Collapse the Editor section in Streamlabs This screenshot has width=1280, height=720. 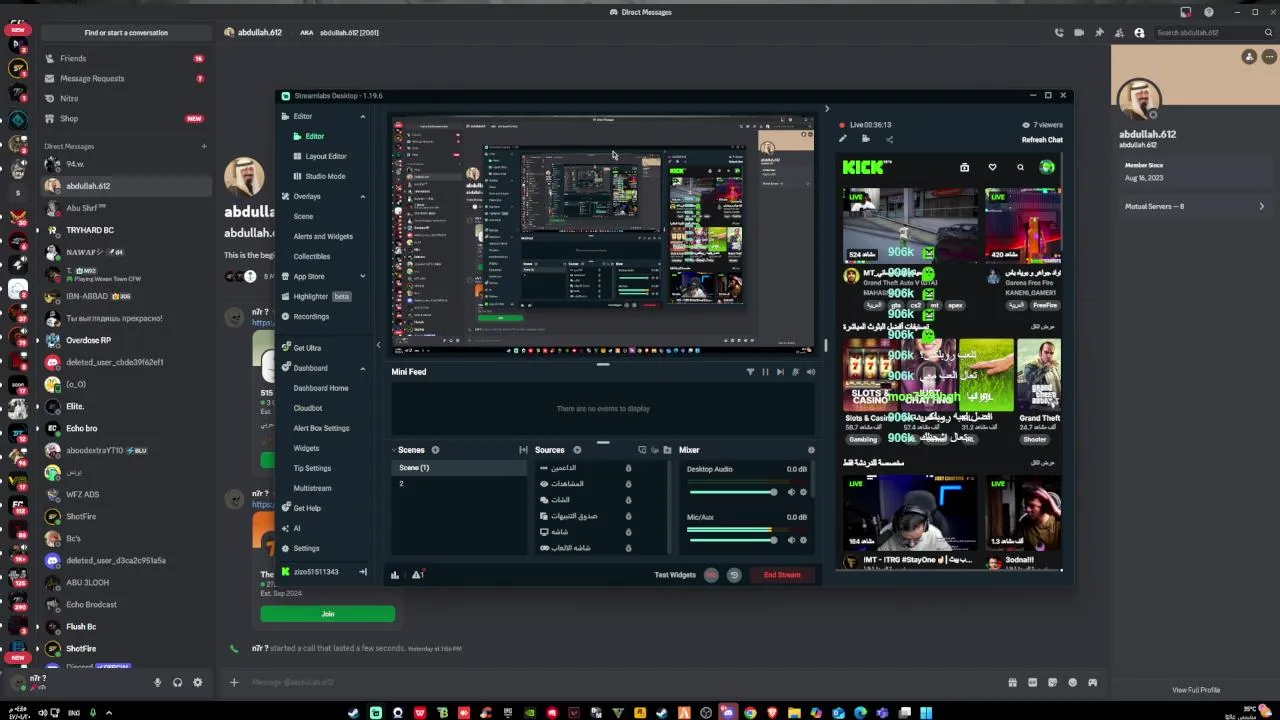(x=363, y=117)
